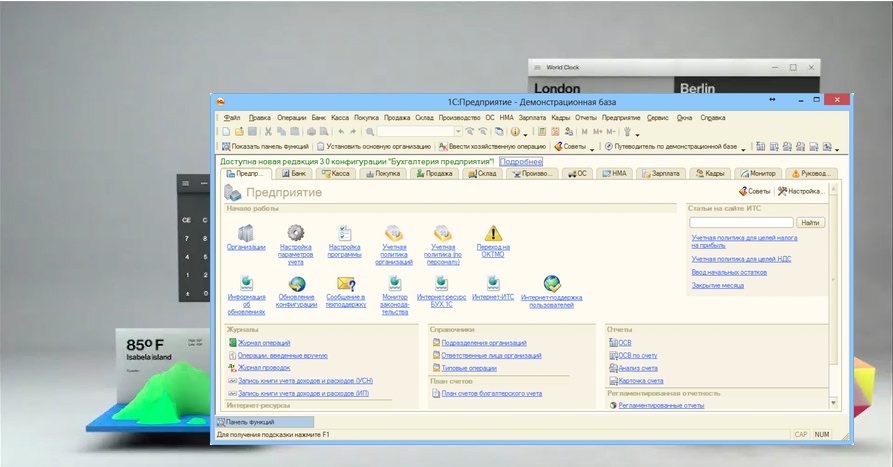Expand Путеводитель по демонстрационной базе dropdown
Image resolution: width=893 pixels, height=467 pixels.
[744, 147]
